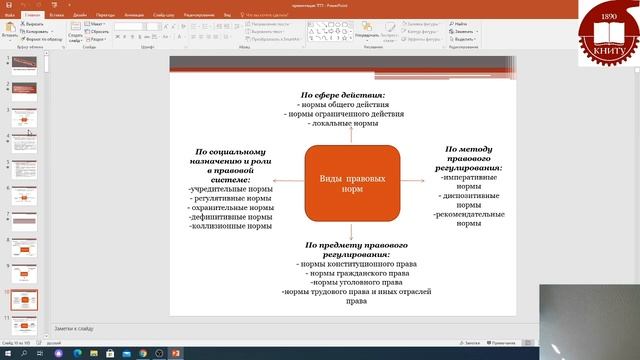This screenshot has height=360, width=640.
Task: Open Quick Styles (Экспресс-стили)
Action: pyautogui.click(x=390, y=32)
